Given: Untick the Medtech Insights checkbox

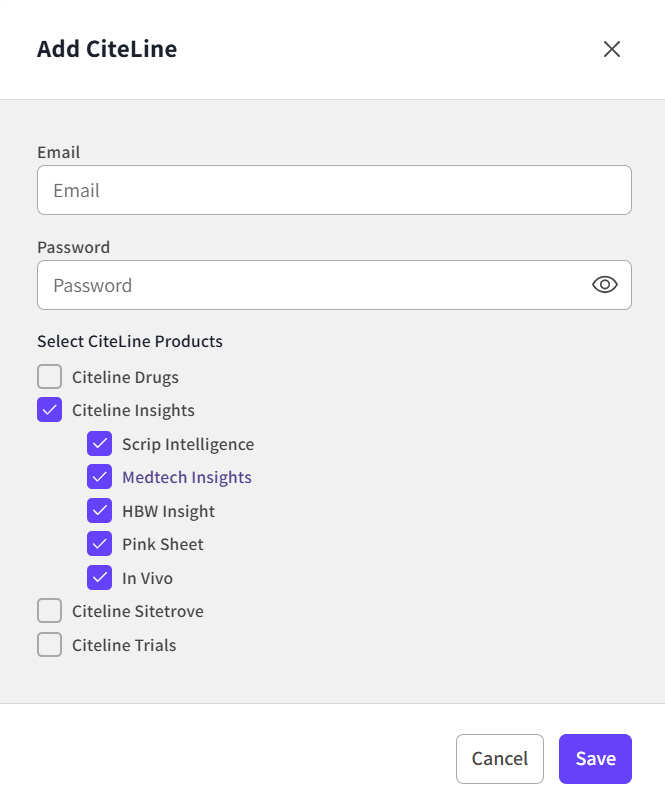Looking at the screenshot, I should pos(100,477).
